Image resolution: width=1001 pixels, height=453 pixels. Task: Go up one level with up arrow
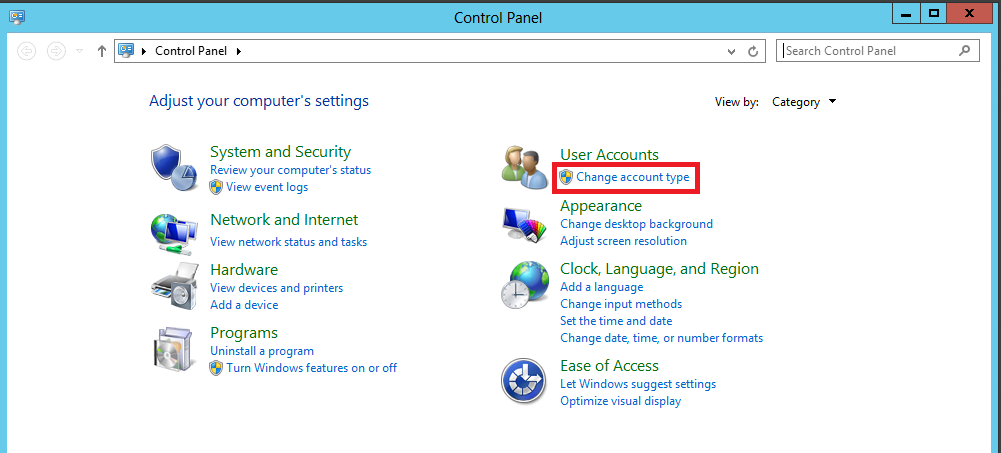[102, 51]
